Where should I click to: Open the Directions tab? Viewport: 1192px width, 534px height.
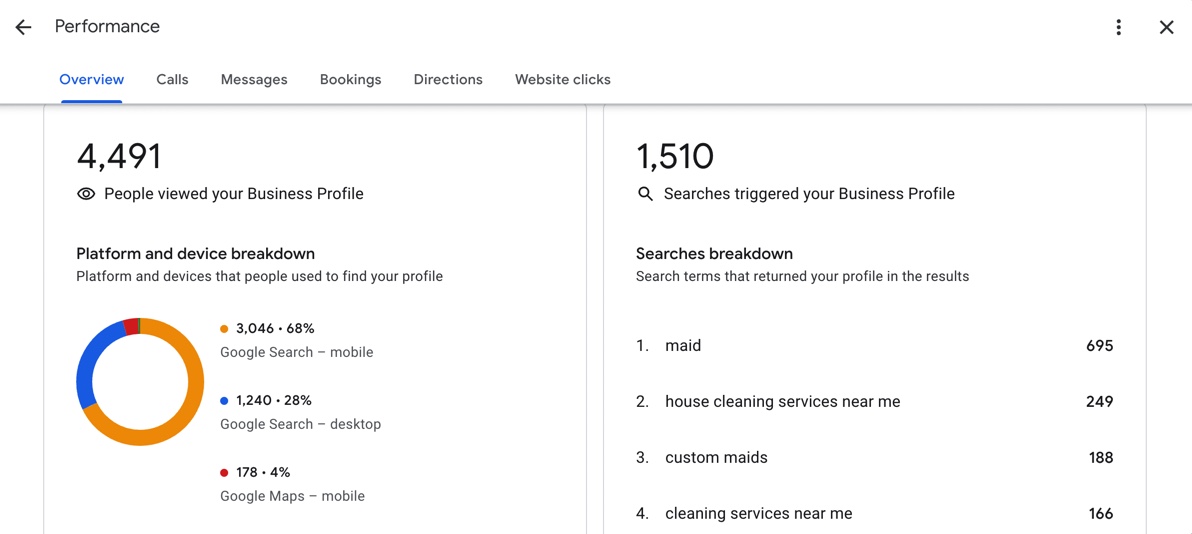click(x=448, y=79)
